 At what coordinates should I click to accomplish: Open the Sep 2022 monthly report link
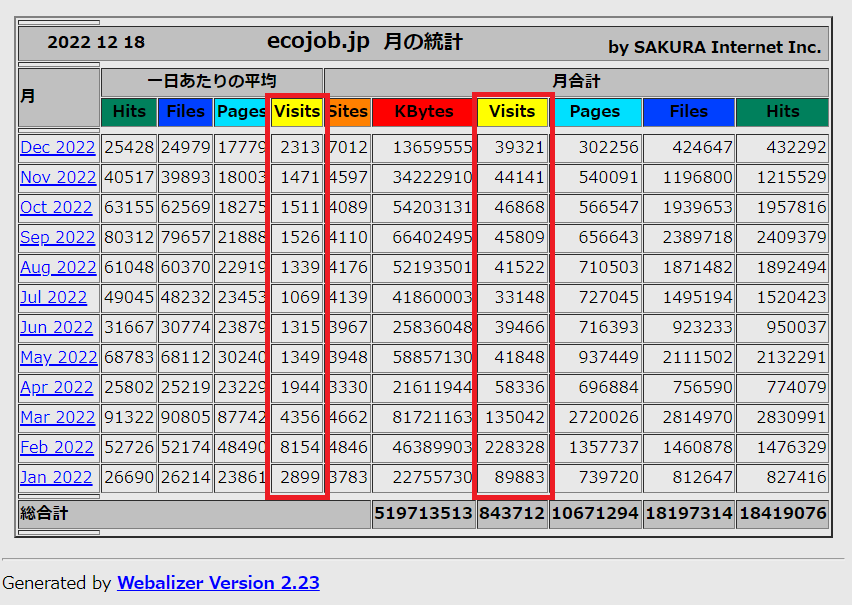(x=58, y=238)
